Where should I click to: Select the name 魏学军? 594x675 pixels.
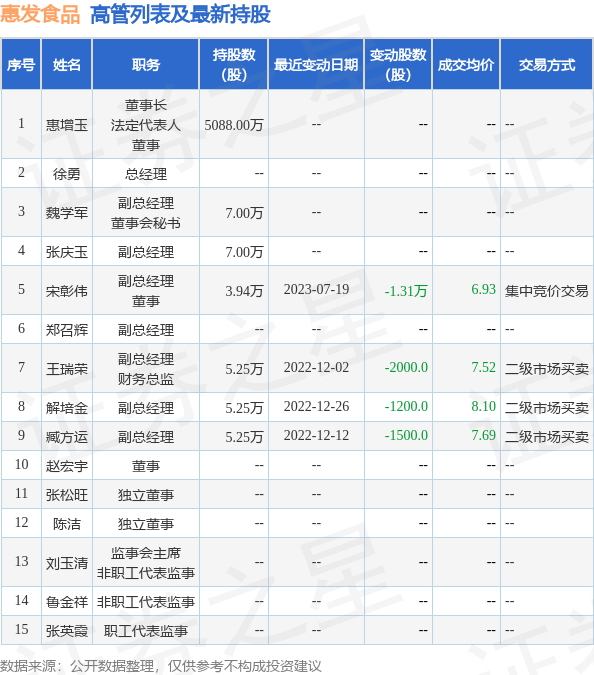[67, 213]
